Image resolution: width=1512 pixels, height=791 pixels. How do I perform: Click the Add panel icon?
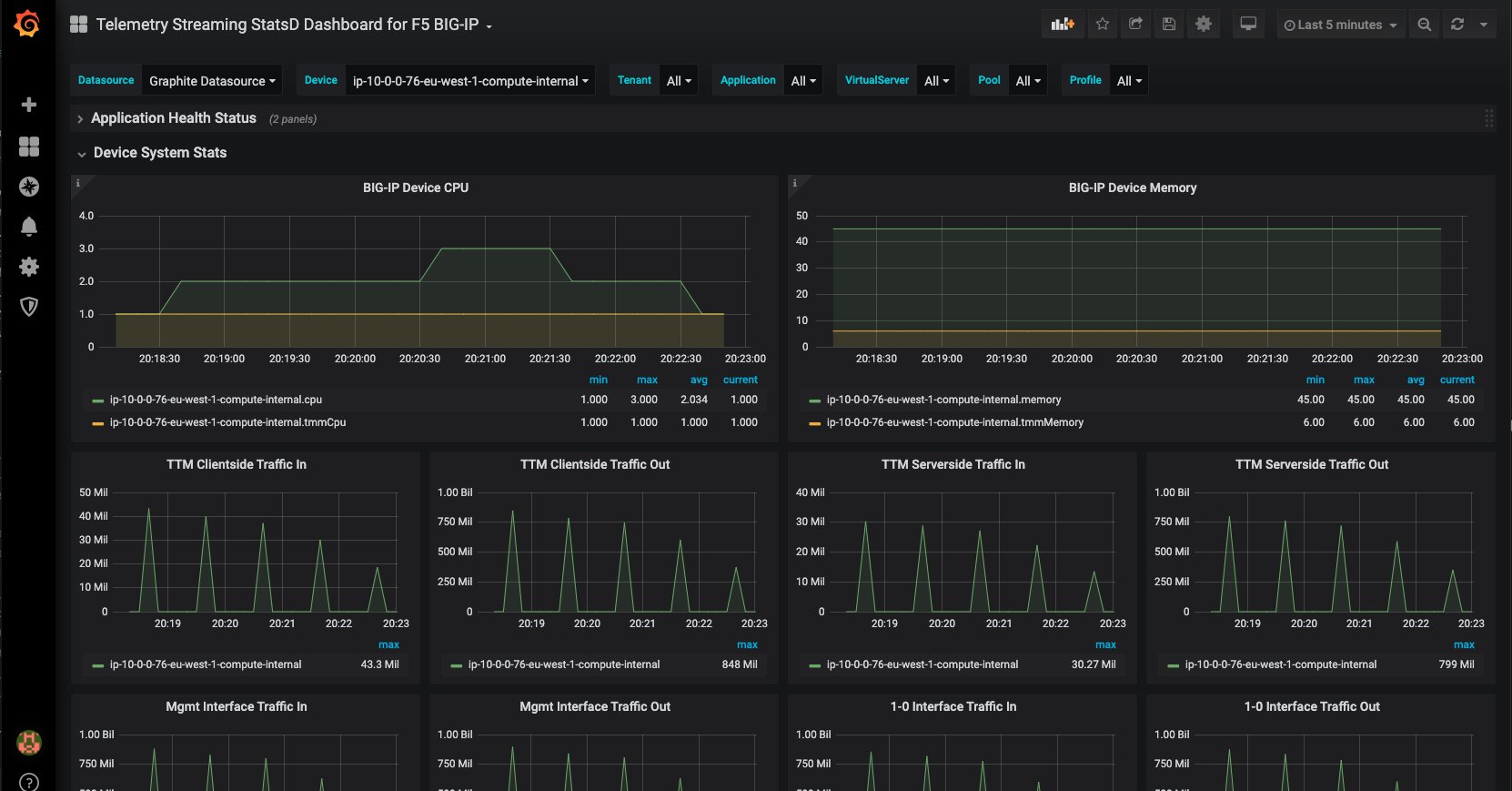(x=1063, y=25)
